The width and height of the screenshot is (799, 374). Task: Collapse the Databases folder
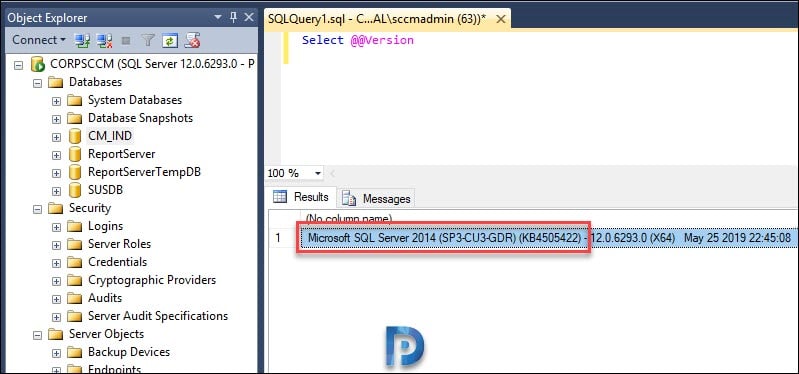click(x=37, y=83)
